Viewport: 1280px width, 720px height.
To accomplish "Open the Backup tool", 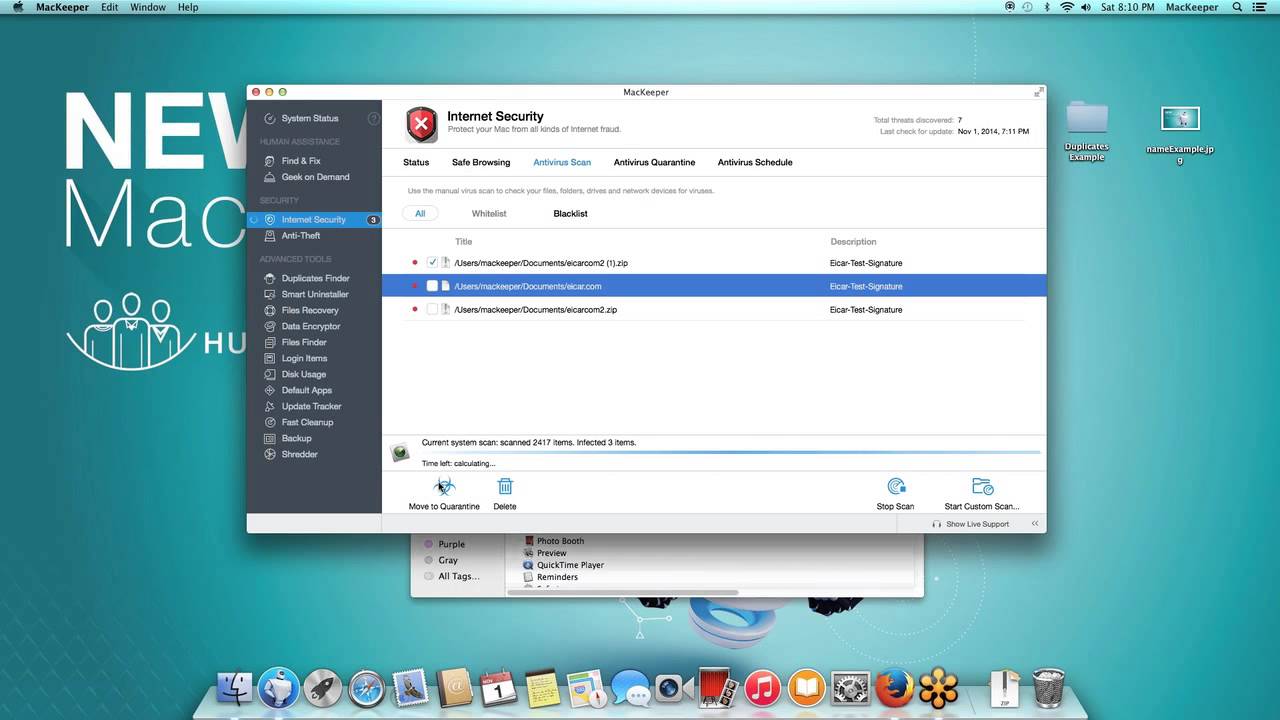I will pyautogui.click(x=296, y=438).
